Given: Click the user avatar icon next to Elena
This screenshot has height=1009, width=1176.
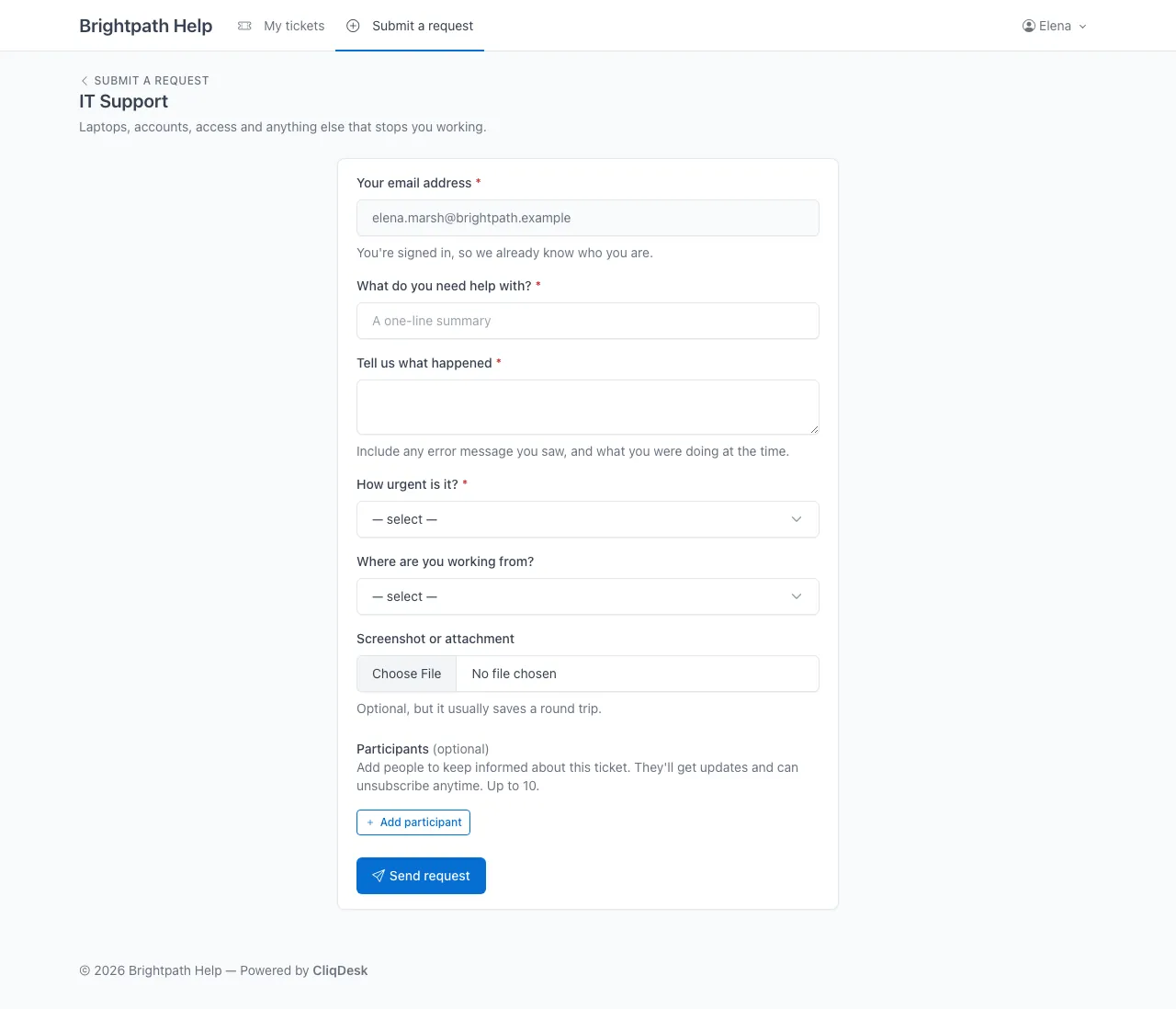Looking at the screenshot, I should tap(1029, 26).
